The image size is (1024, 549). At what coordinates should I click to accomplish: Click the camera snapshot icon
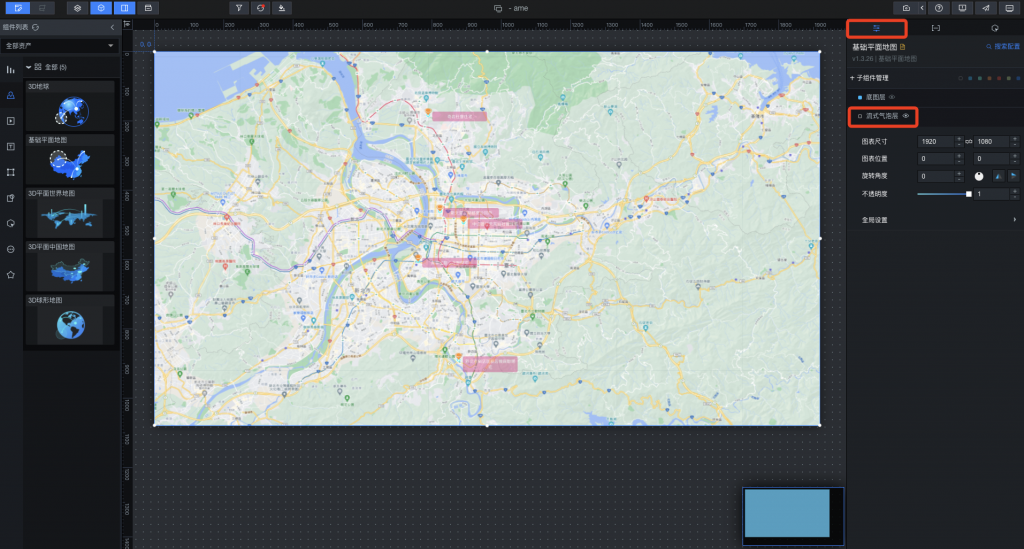point(906,8)
